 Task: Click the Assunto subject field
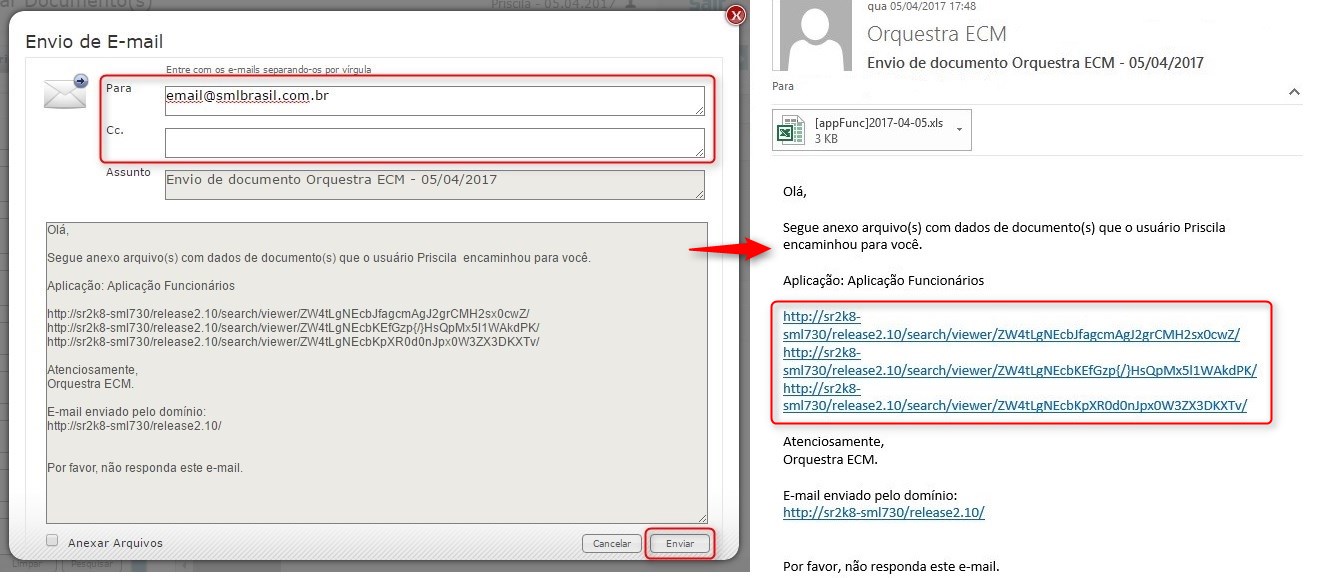[x=434, y=184]
